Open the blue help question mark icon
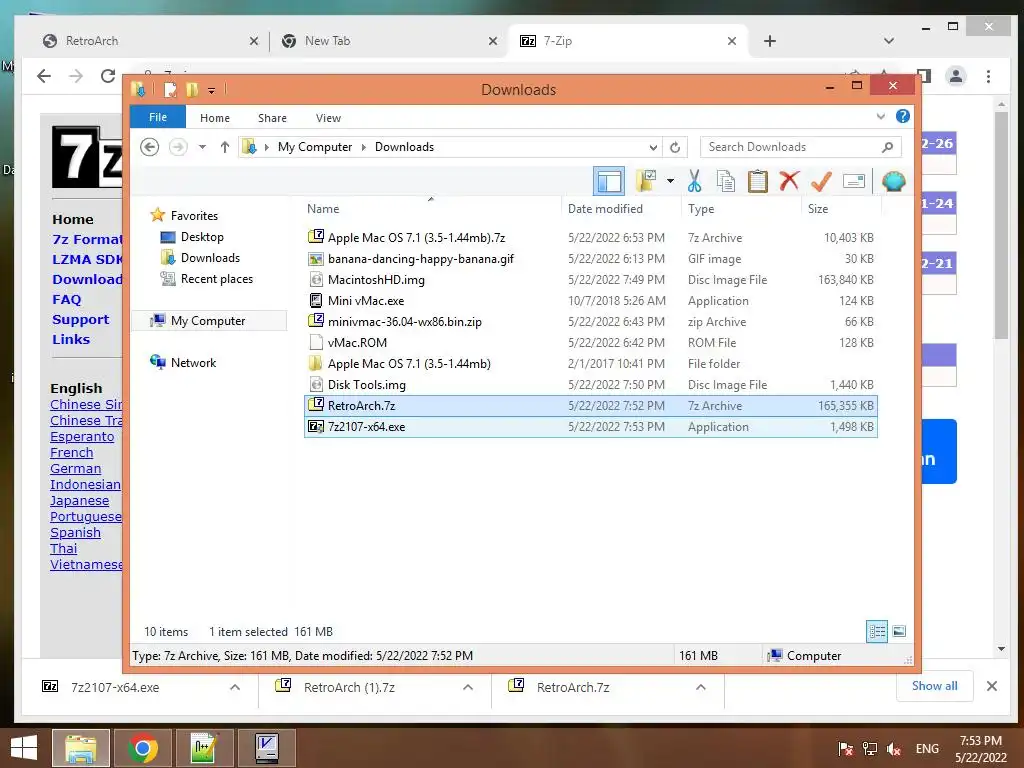 coord(903,116)
